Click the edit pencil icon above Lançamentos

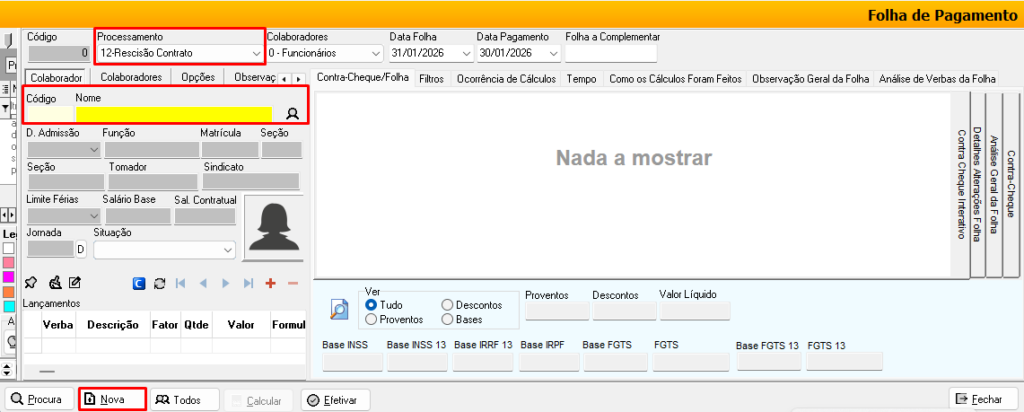(74, 283)
